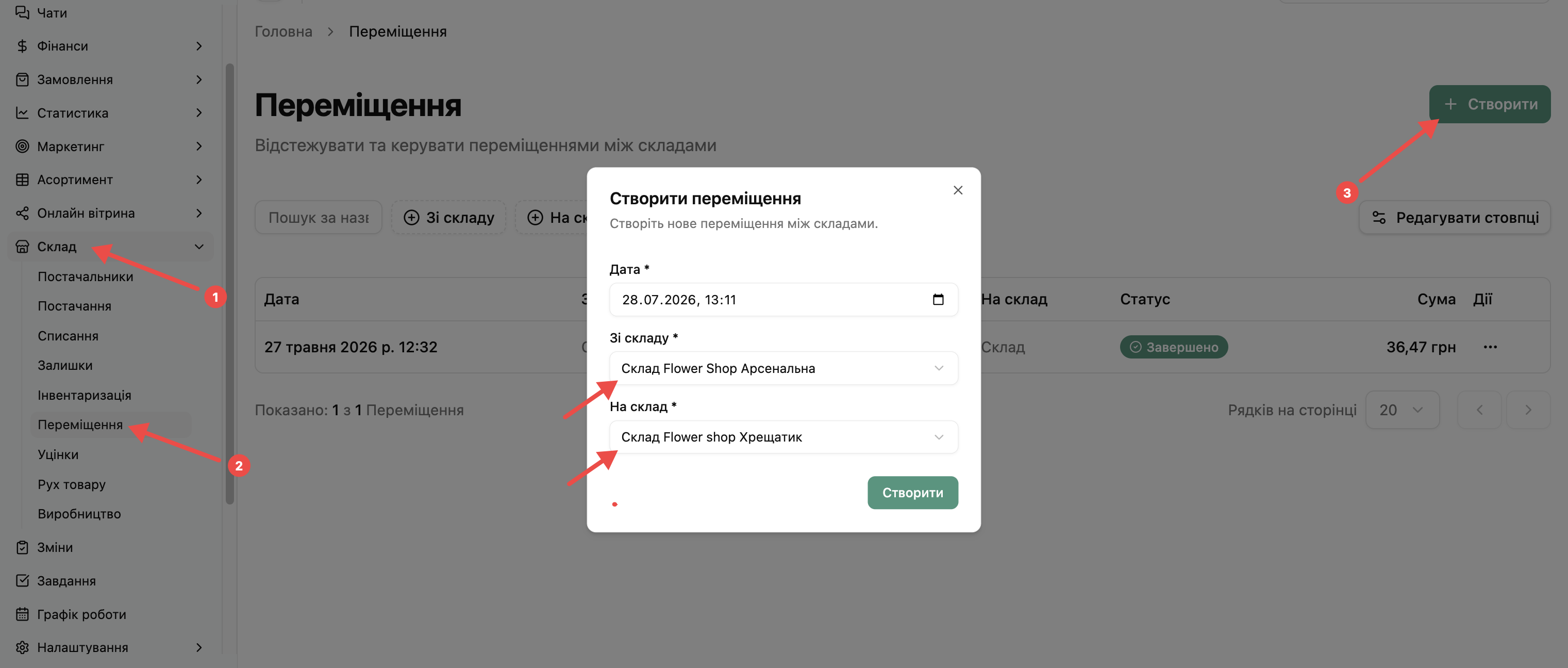Open the calendar picker in Дата field
The width and height of the screenshot is (1568, 668).
coord(938,300)
